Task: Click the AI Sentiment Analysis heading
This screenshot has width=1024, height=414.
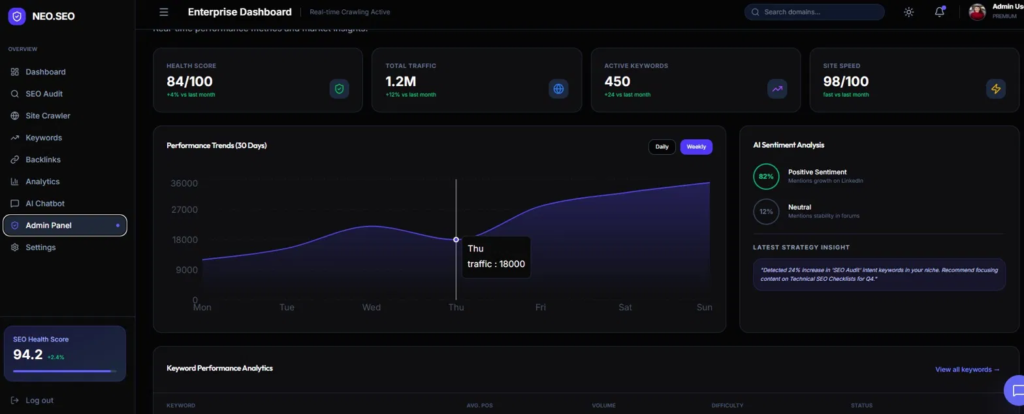Action: coord(788,145)
